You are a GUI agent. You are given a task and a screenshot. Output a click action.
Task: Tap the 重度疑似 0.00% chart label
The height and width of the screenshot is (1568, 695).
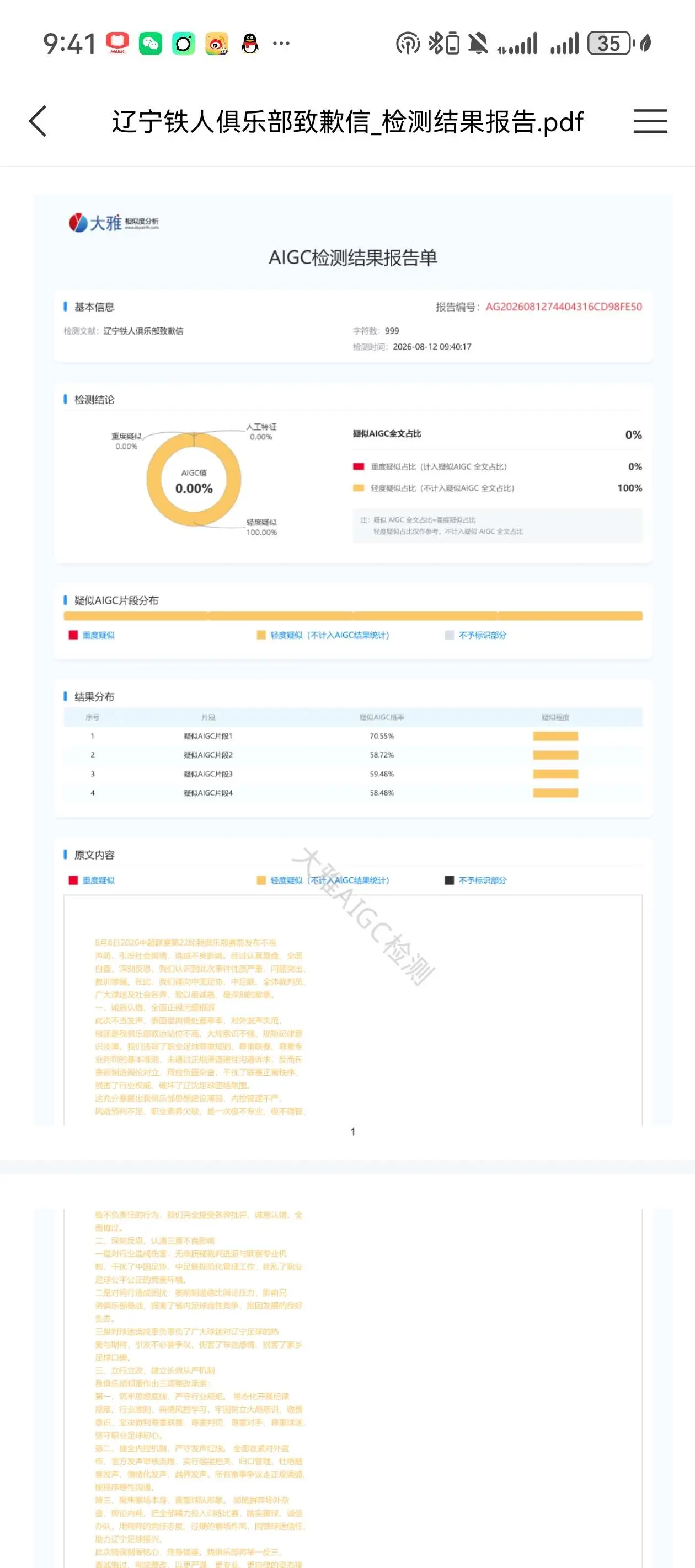pyautogui.click(x=126, y=441)
